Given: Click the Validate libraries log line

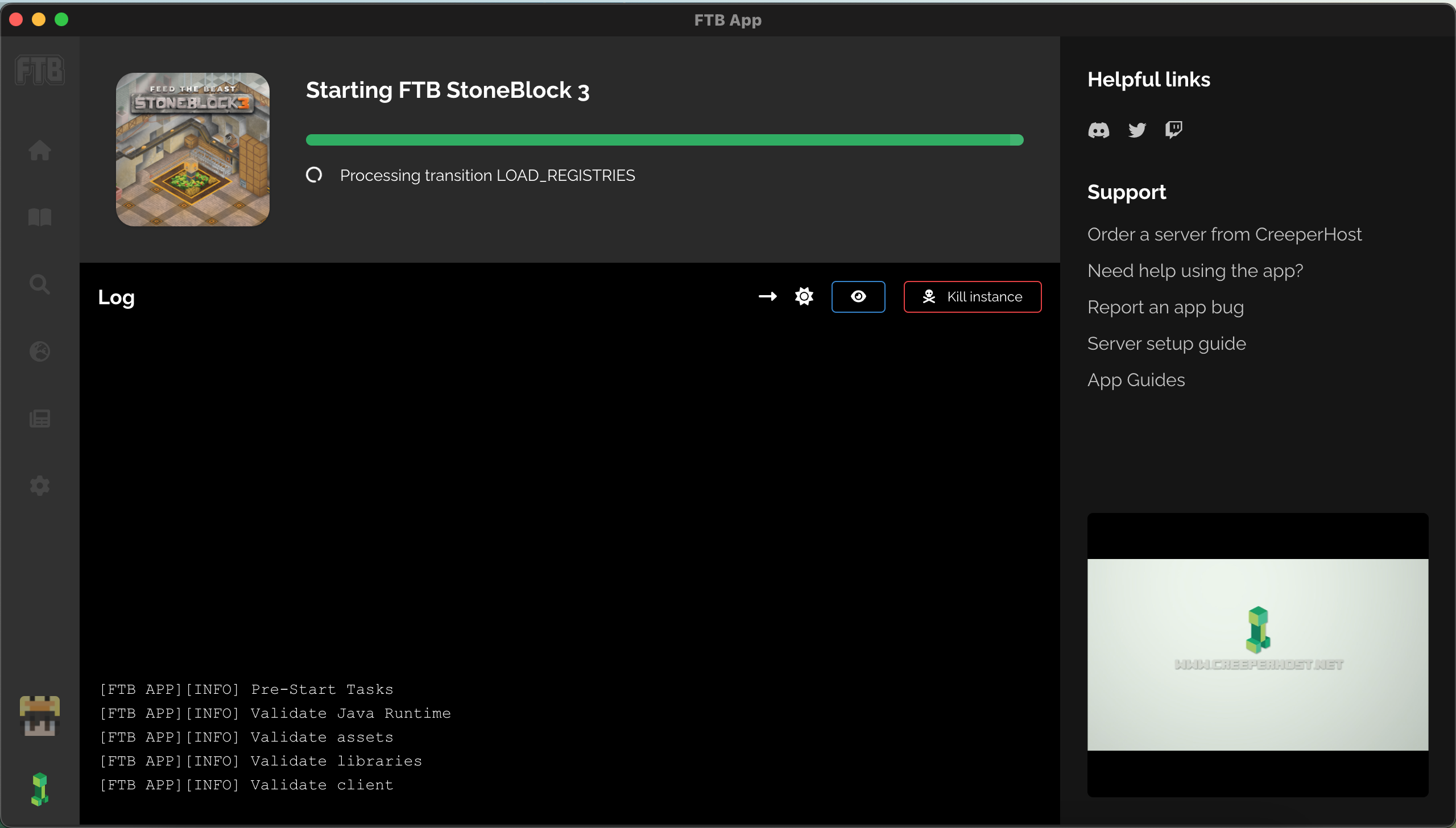Looking at the screenshot, I should click(x=261, y=761).
